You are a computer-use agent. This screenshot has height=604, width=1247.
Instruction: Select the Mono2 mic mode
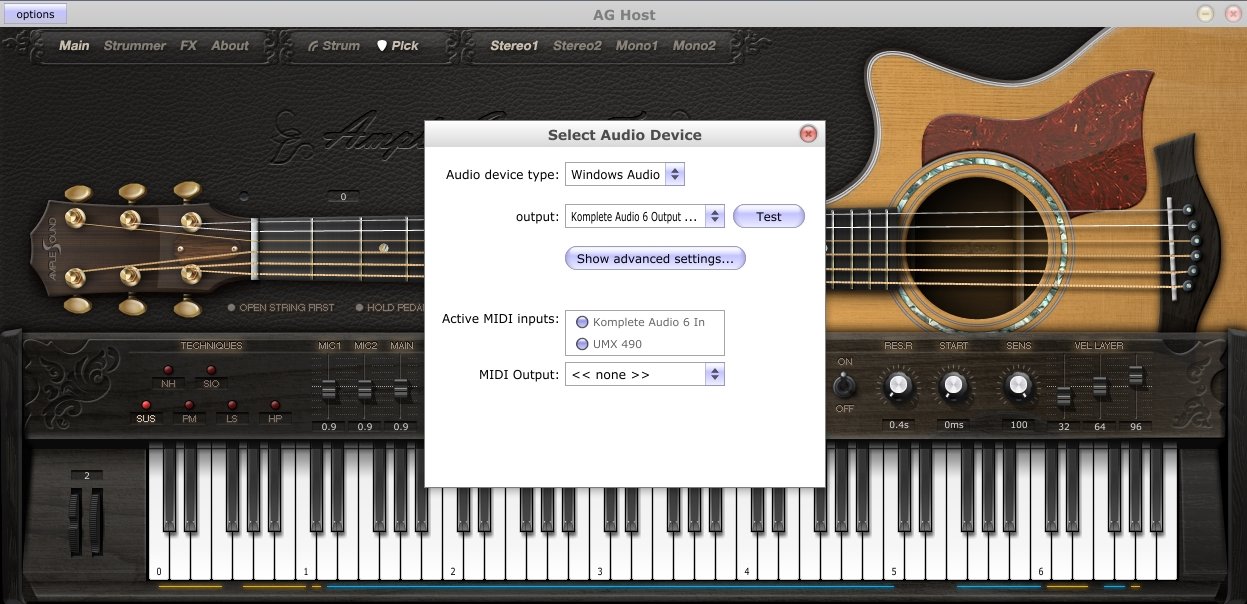695,45
